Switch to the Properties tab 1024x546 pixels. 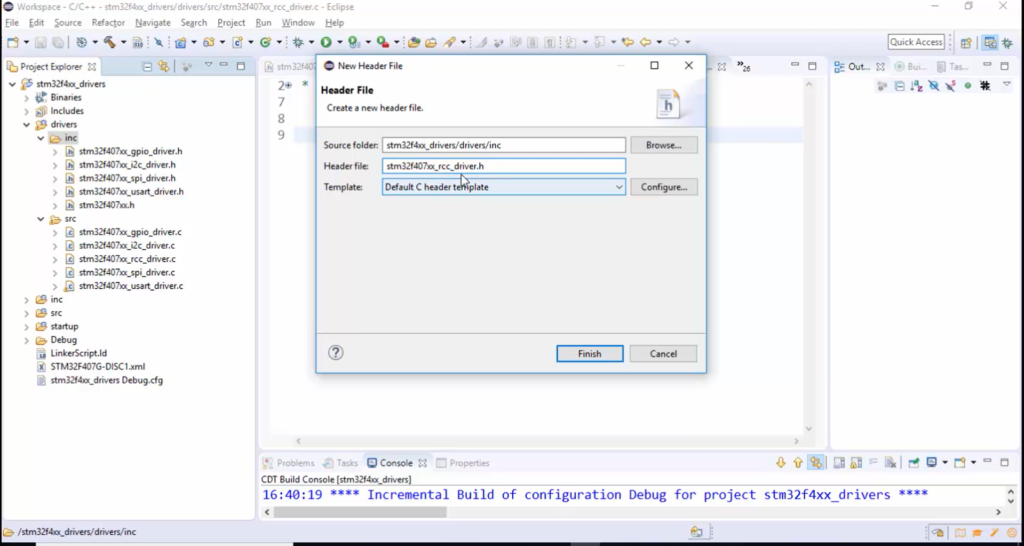tap(462, 462)
